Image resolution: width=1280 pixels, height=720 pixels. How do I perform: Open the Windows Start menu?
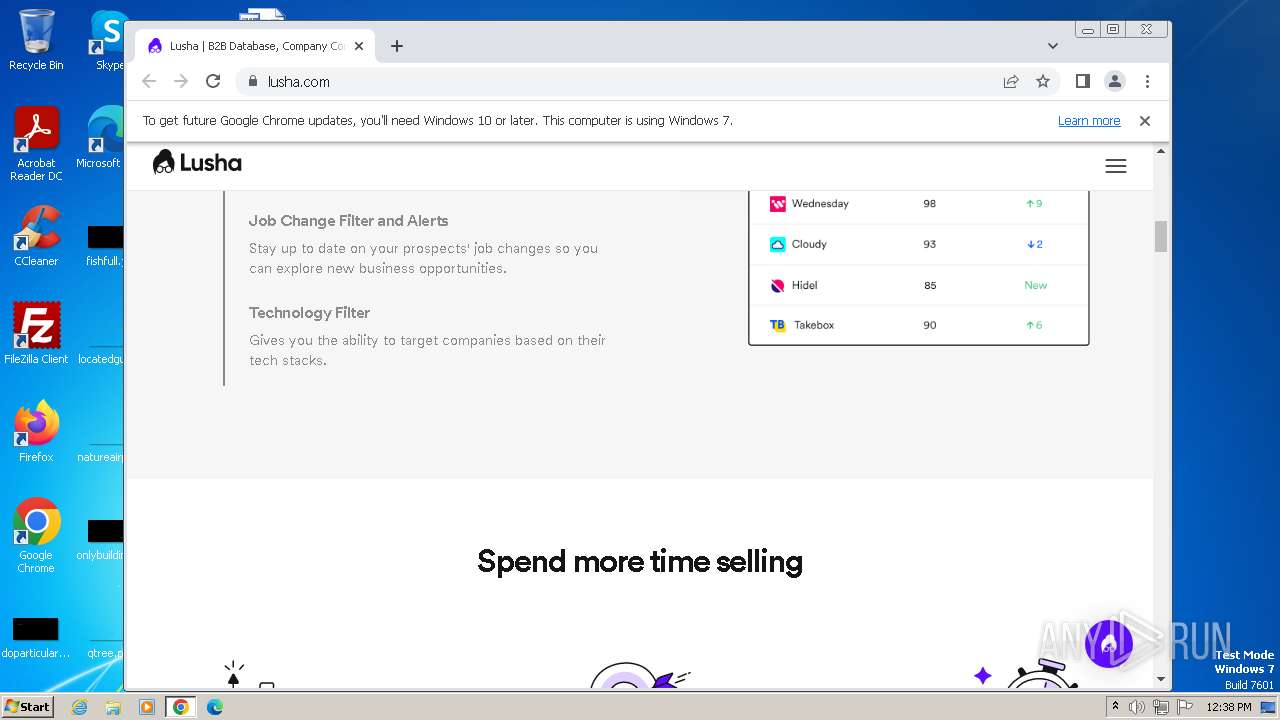coord(27,706)
